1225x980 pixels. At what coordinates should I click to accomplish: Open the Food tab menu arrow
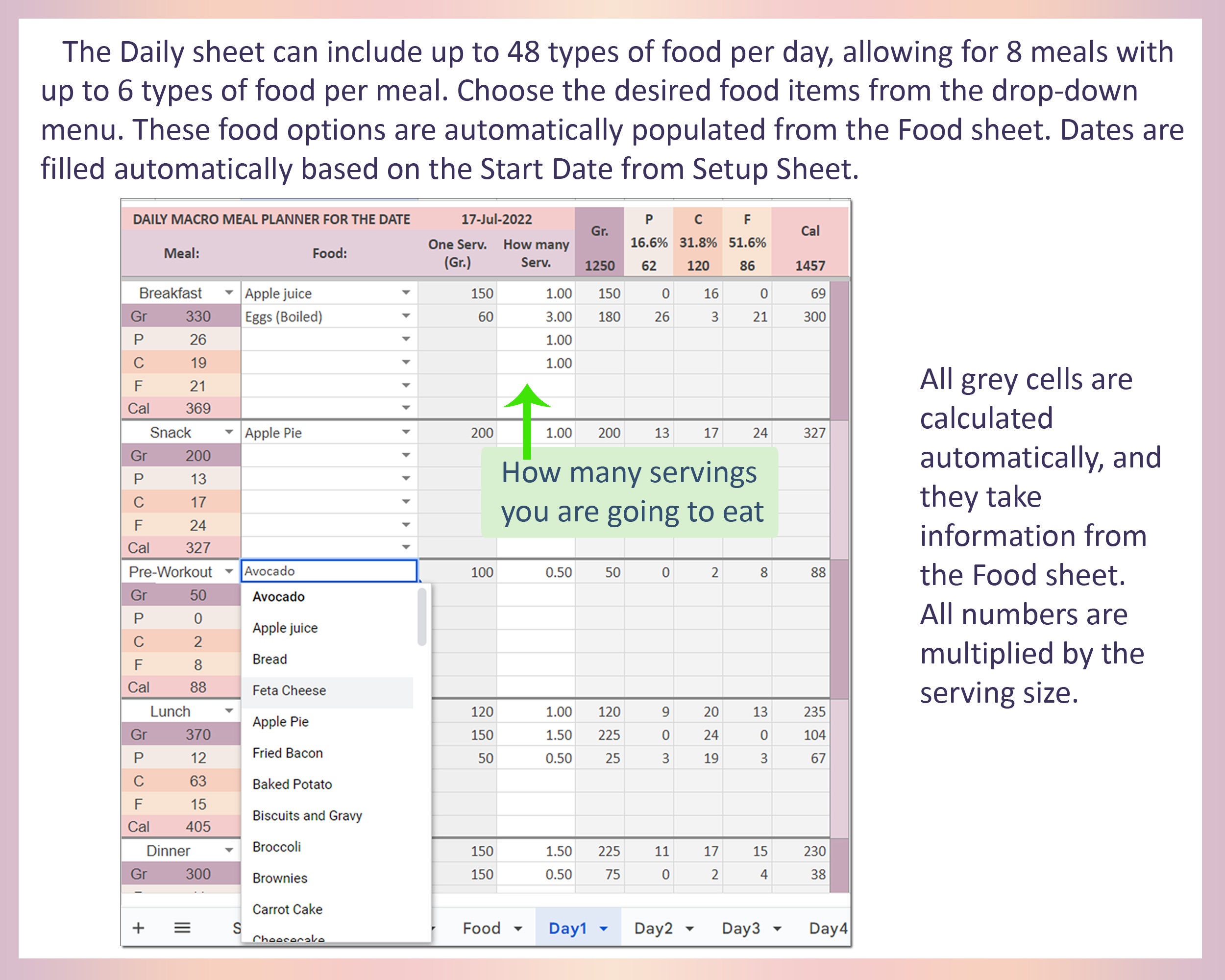pos(517,929)
